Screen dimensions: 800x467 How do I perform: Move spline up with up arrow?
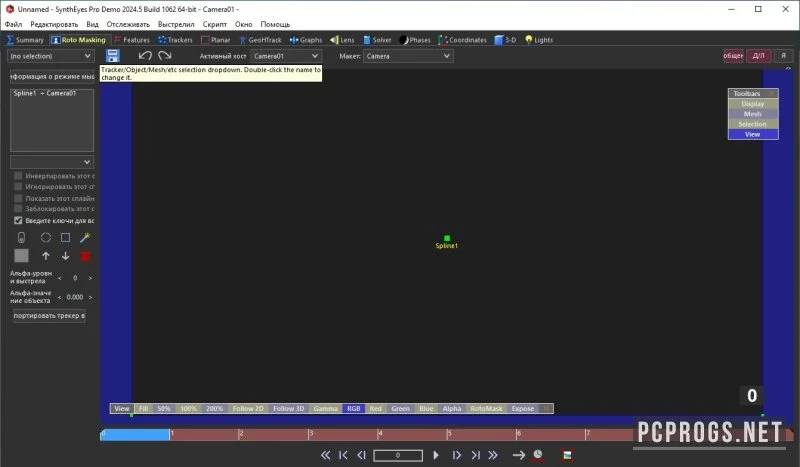pos(45,256)
